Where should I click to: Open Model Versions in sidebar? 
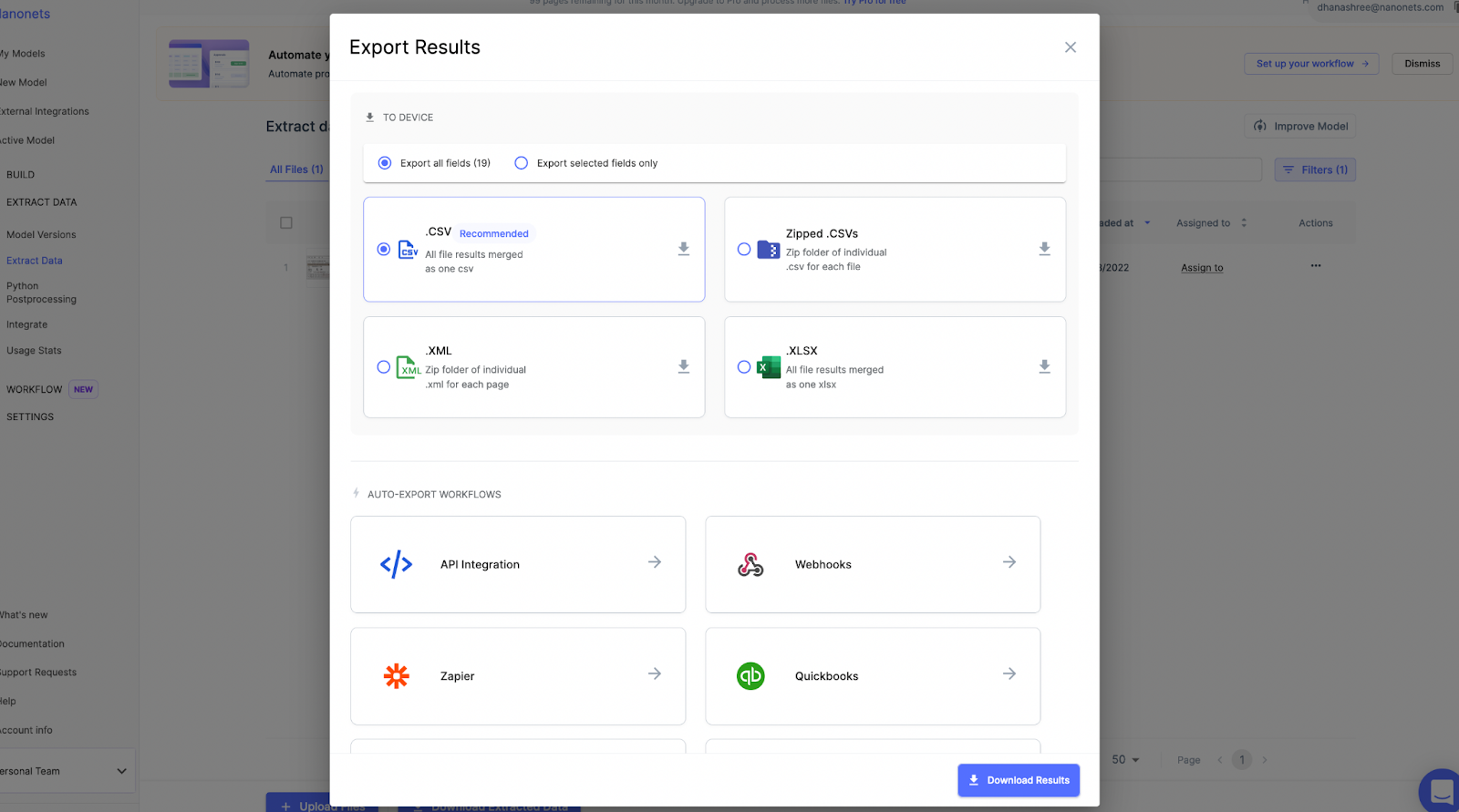[41, 235]
